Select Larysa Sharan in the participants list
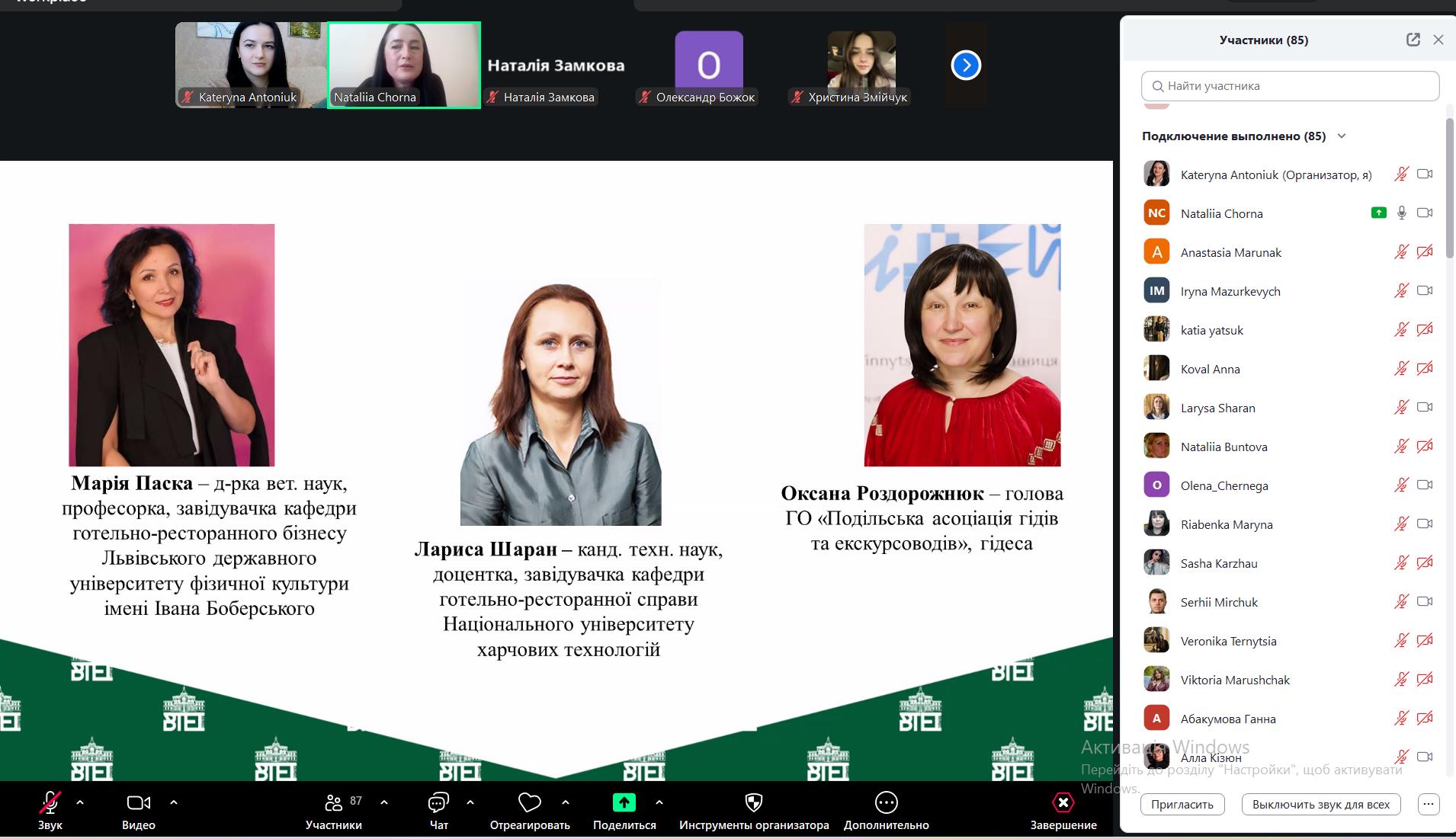 pyautogui.click(x=1217, y=408)
